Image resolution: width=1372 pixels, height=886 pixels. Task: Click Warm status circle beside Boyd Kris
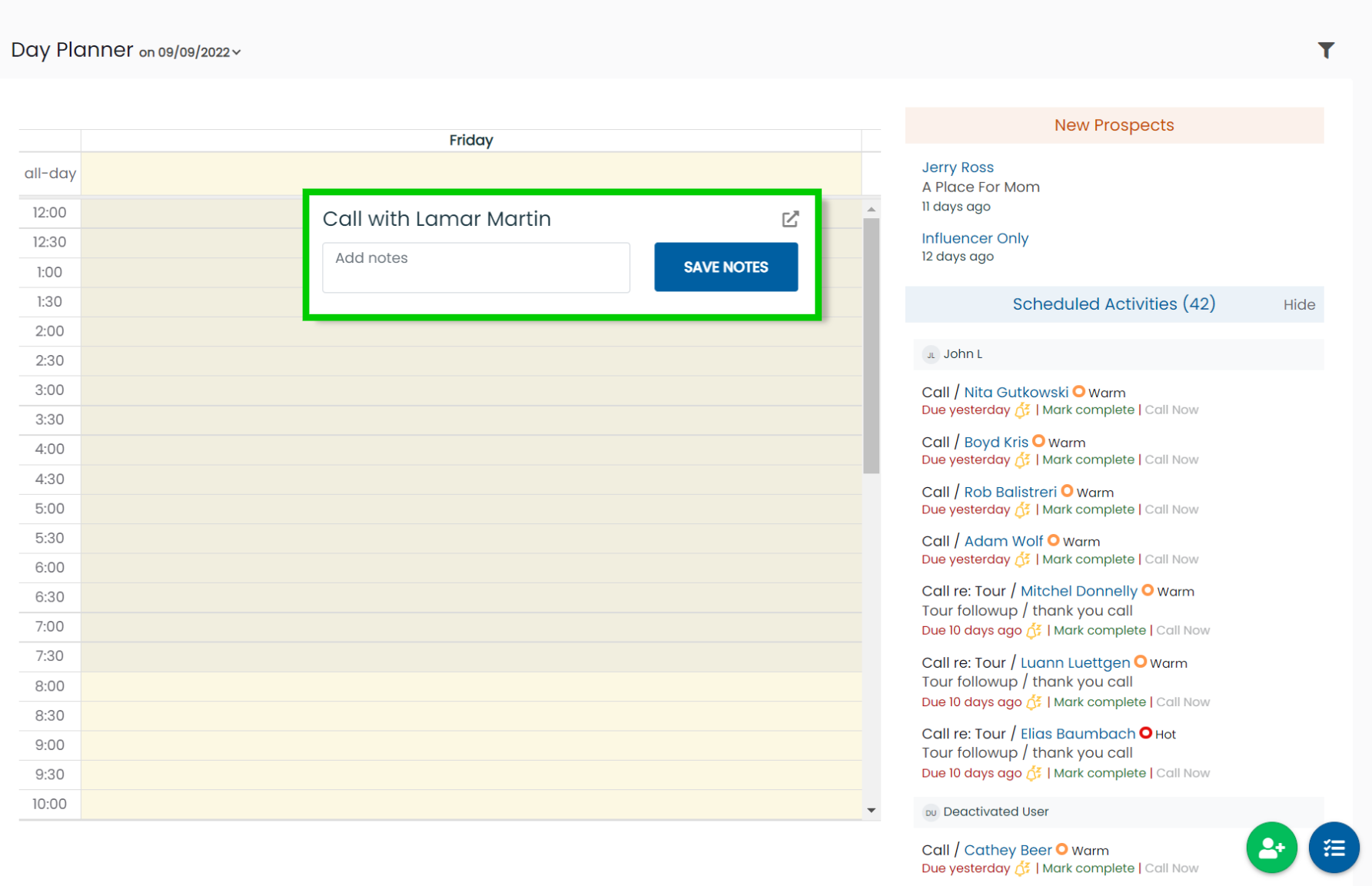pos(1038,441)
